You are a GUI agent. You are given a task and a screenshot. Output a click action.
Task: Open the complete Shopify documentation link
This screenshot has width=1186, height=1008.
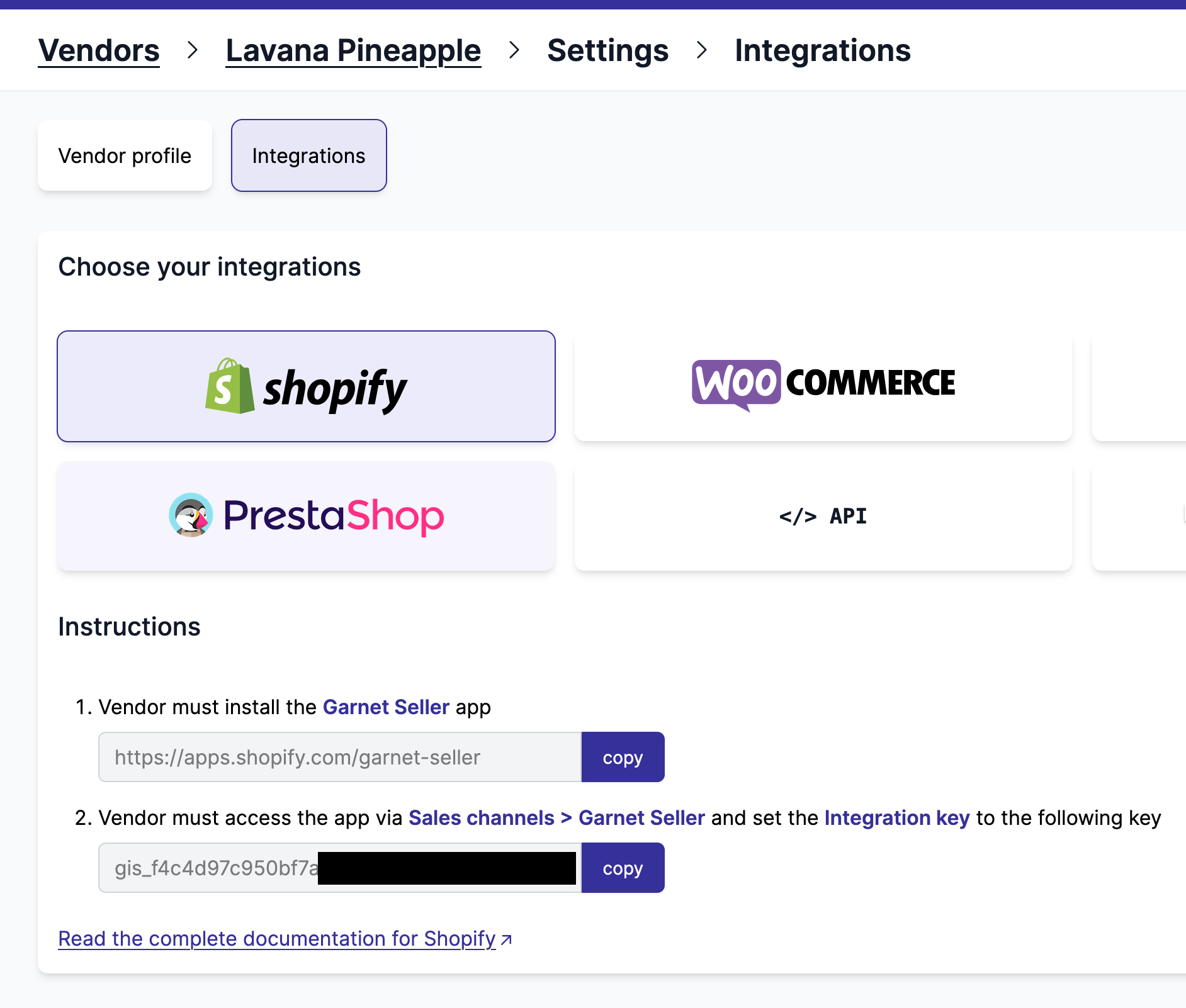[277, 938]
